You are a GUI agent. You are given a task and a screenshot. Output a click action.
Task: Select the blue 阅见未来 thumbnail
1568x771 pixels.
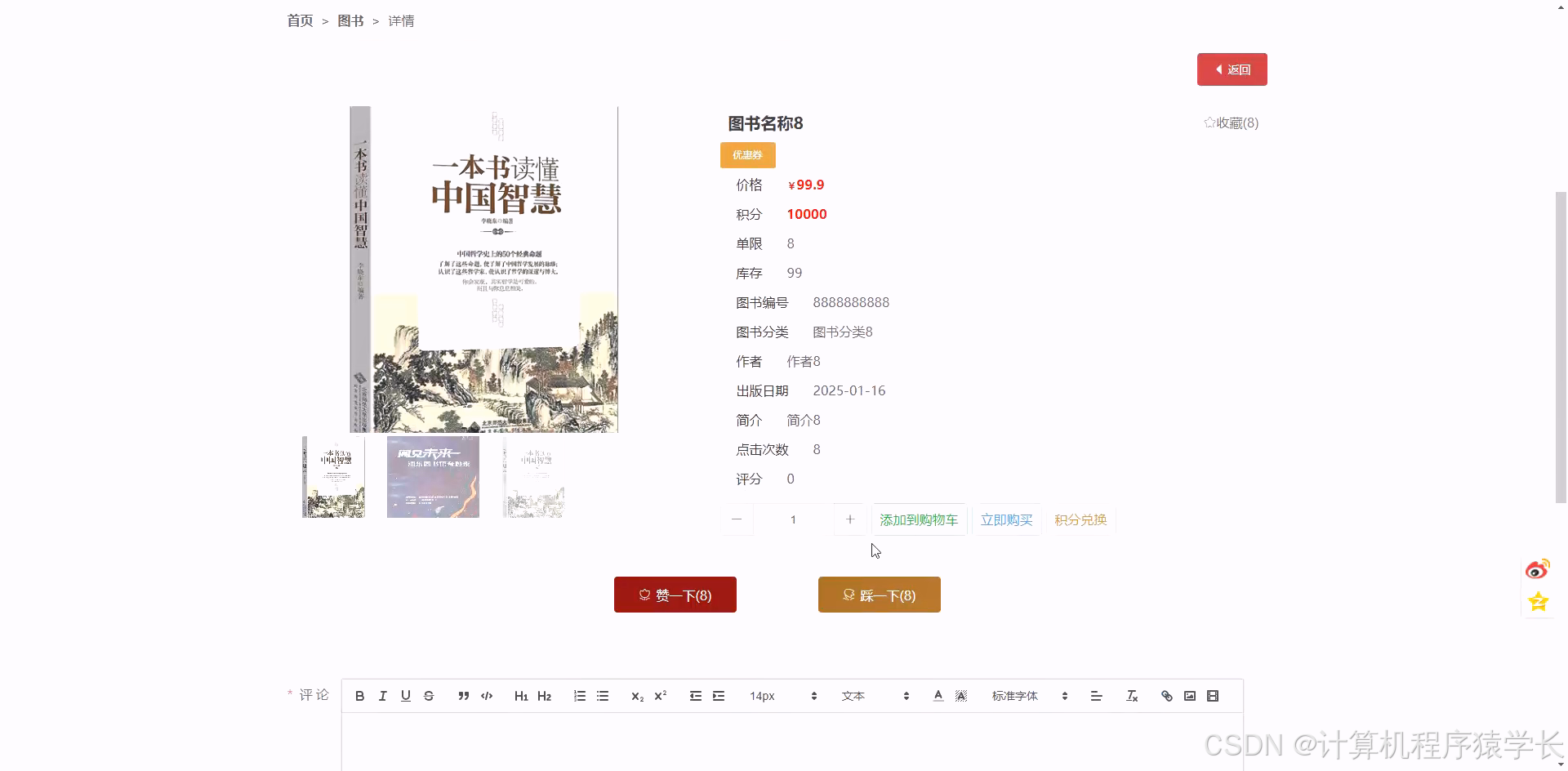[433, 477]
